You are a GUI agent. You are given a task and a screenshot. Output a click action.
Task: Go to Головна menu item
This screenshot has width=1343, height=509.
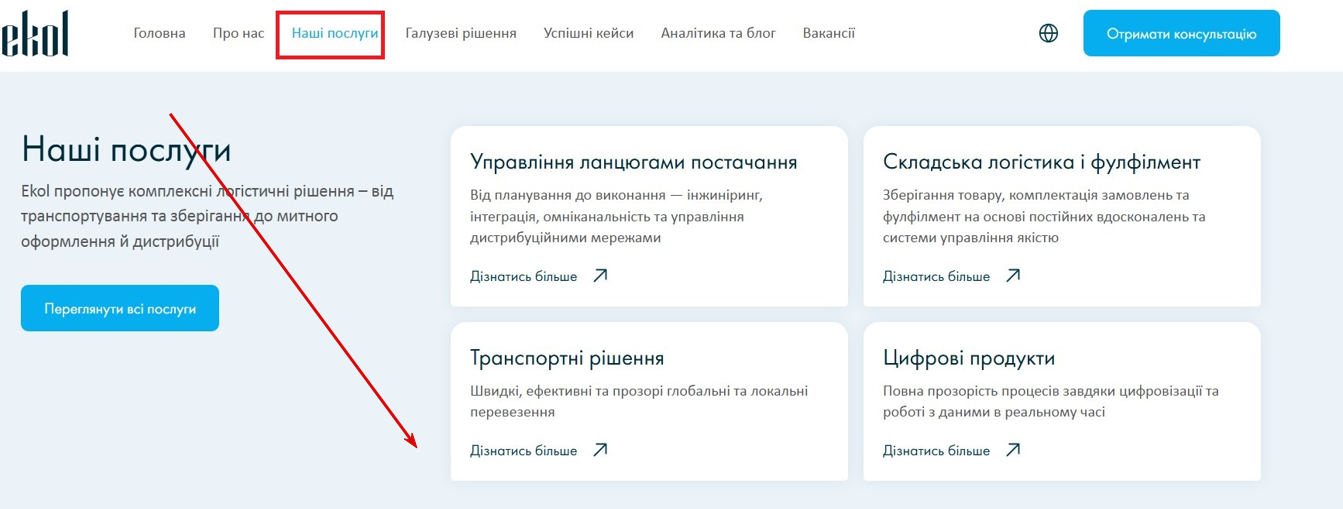pos(159,33)
